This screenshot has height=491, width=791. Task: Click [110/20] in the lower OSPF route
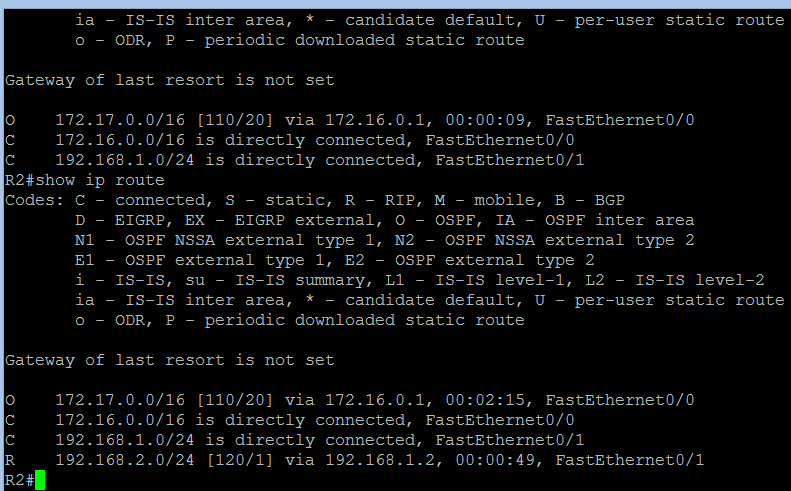pos(235,400)
